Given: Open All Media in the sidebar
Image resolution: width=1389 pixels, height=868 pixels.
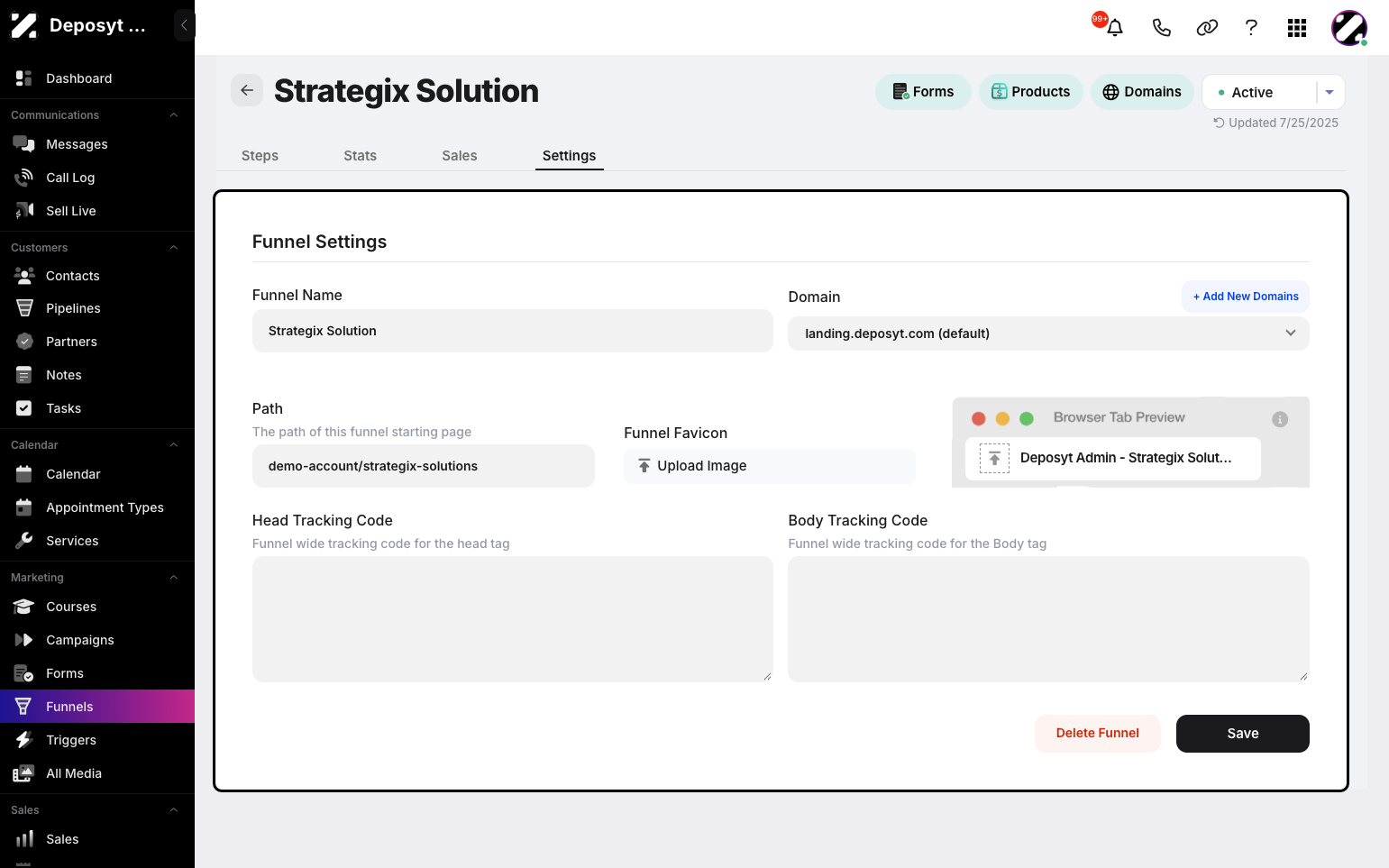Looking at the screenshot, I should click(97, 773).
